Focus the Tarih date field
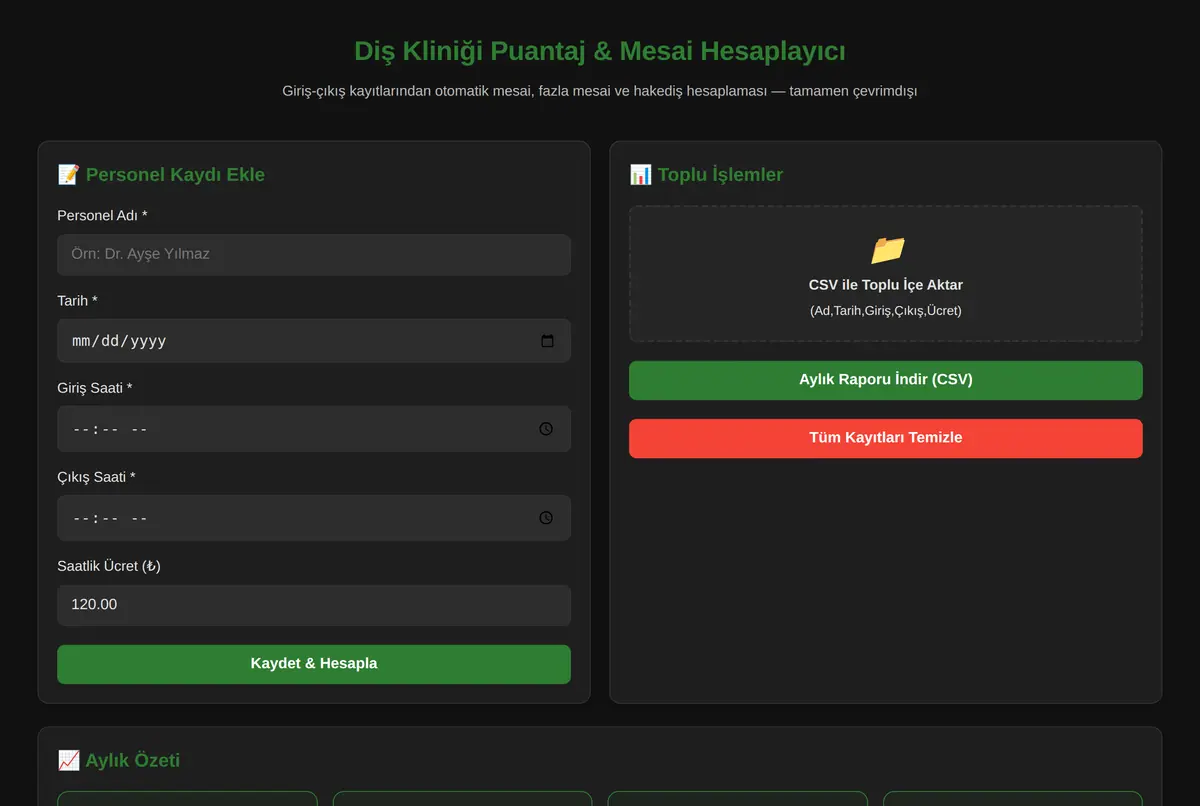 tap(314, 341)
